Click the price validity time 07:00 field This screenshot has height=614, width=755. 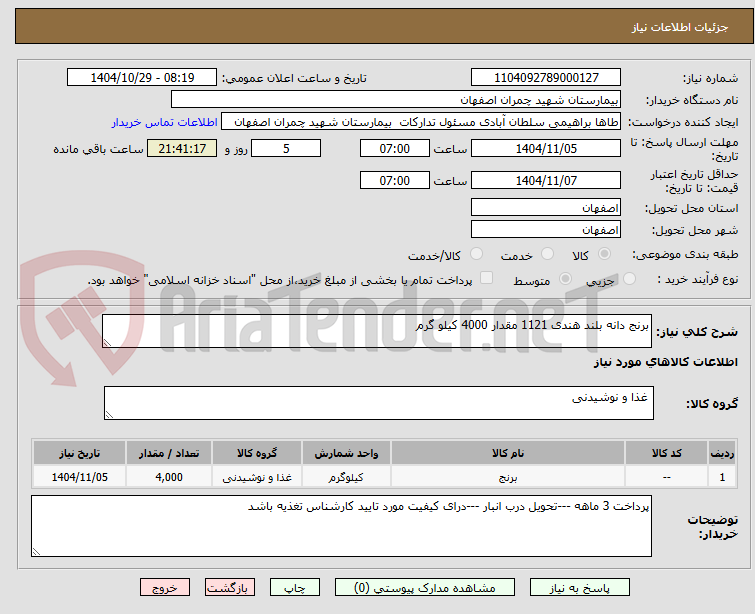pos(394,181)
